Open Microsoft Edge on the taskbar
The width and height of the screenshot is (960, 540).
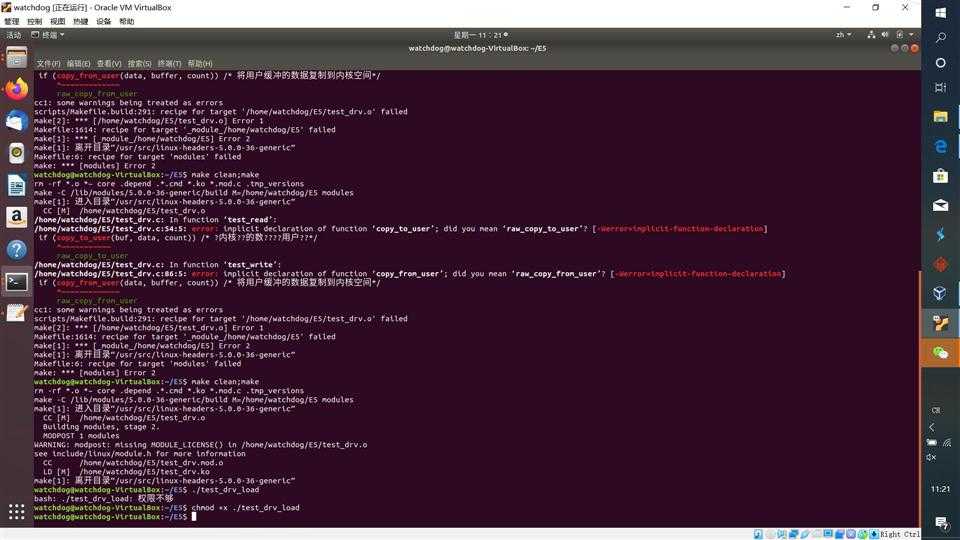[x=940, y=146]
